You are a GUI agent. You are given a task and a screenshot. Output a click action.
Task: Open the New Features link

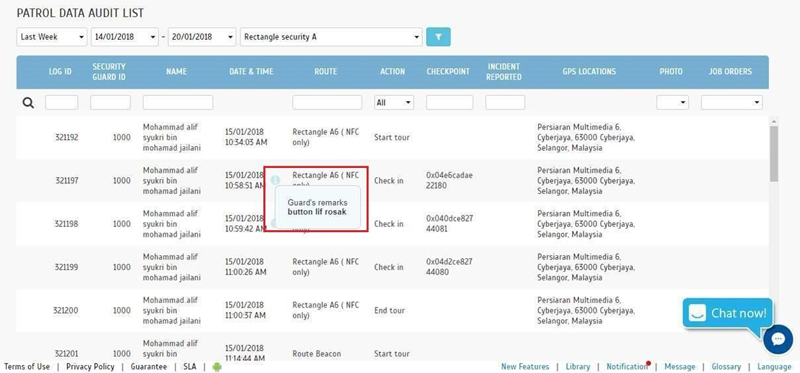525,367
